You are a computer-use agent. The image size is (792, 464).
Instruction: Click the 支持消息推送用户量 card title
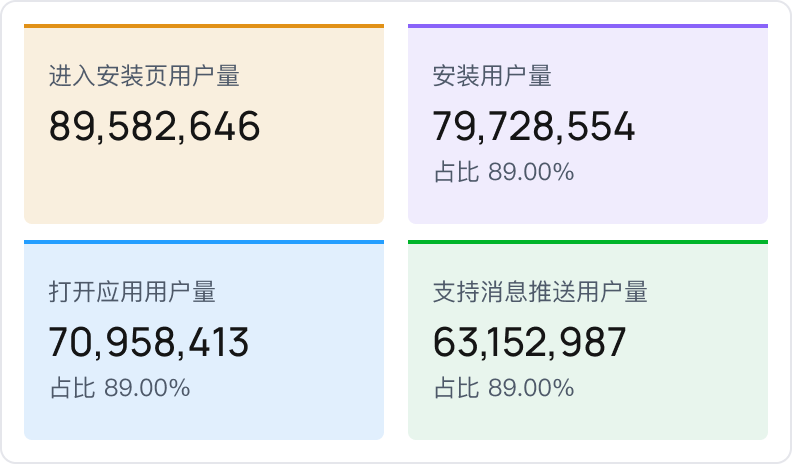pyautogui.click(x=540, y=292)
